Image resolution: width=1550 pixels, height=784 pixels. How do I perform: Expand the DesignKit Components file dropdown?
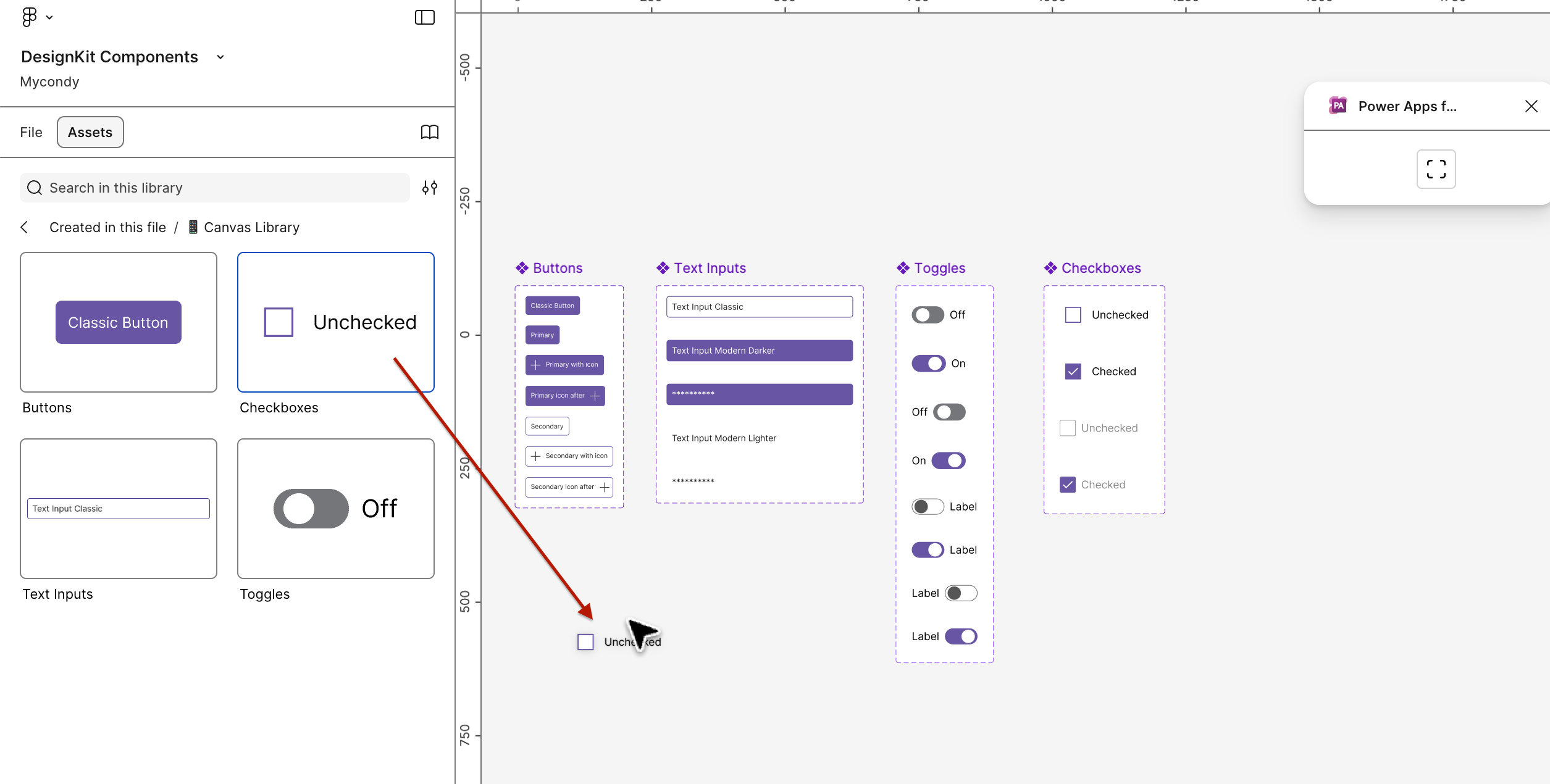point(220,57)
